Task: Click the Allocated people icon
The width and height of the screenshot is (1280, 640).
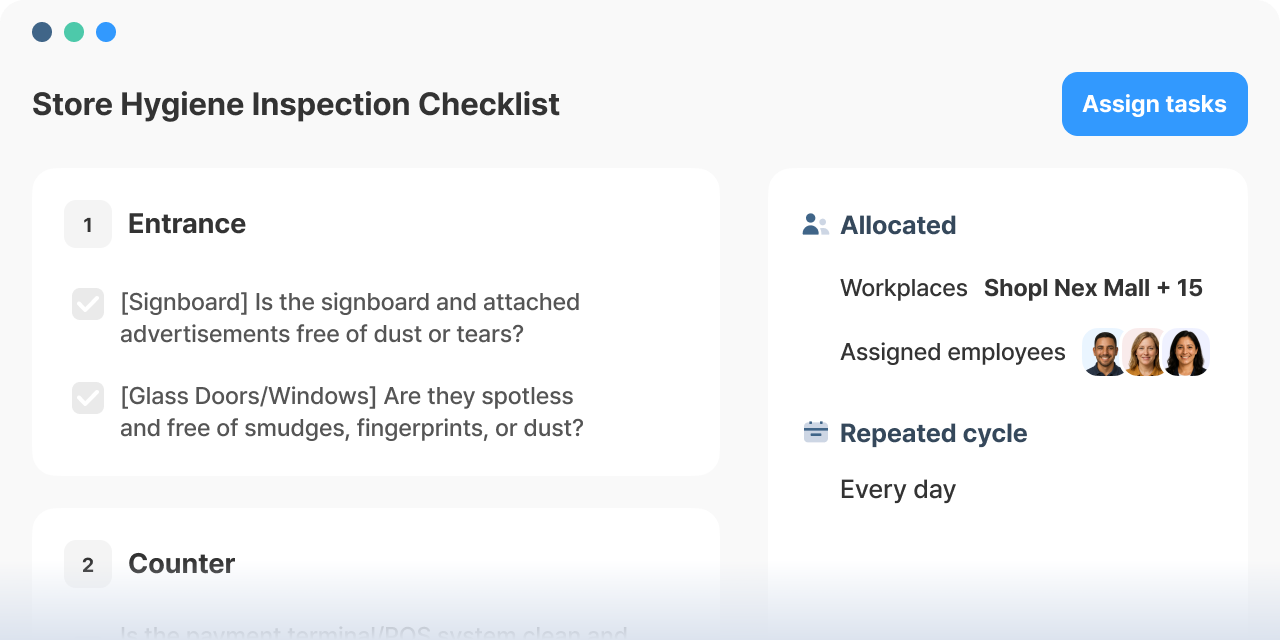Action: [815, 225]
